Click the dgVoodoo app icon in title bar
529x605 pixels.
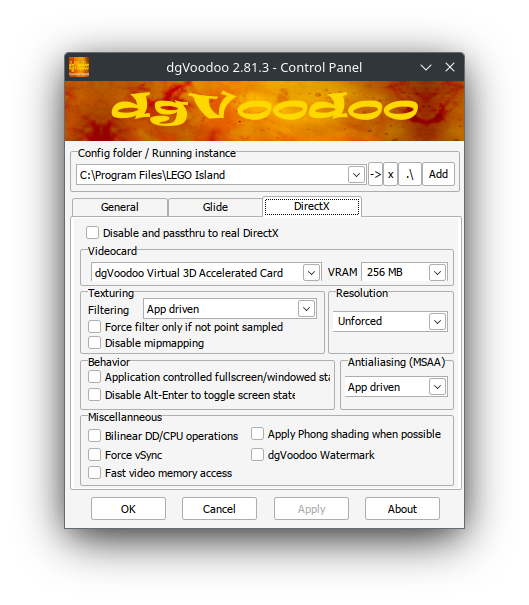pos(79,67)
